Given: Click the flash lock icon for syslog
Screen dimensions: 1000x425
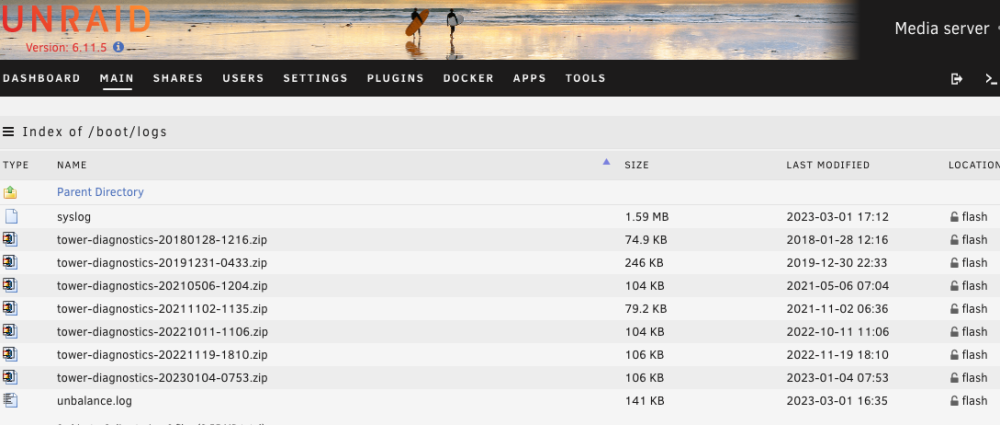Looking at the screenshot, I should [x=954, y=217].
